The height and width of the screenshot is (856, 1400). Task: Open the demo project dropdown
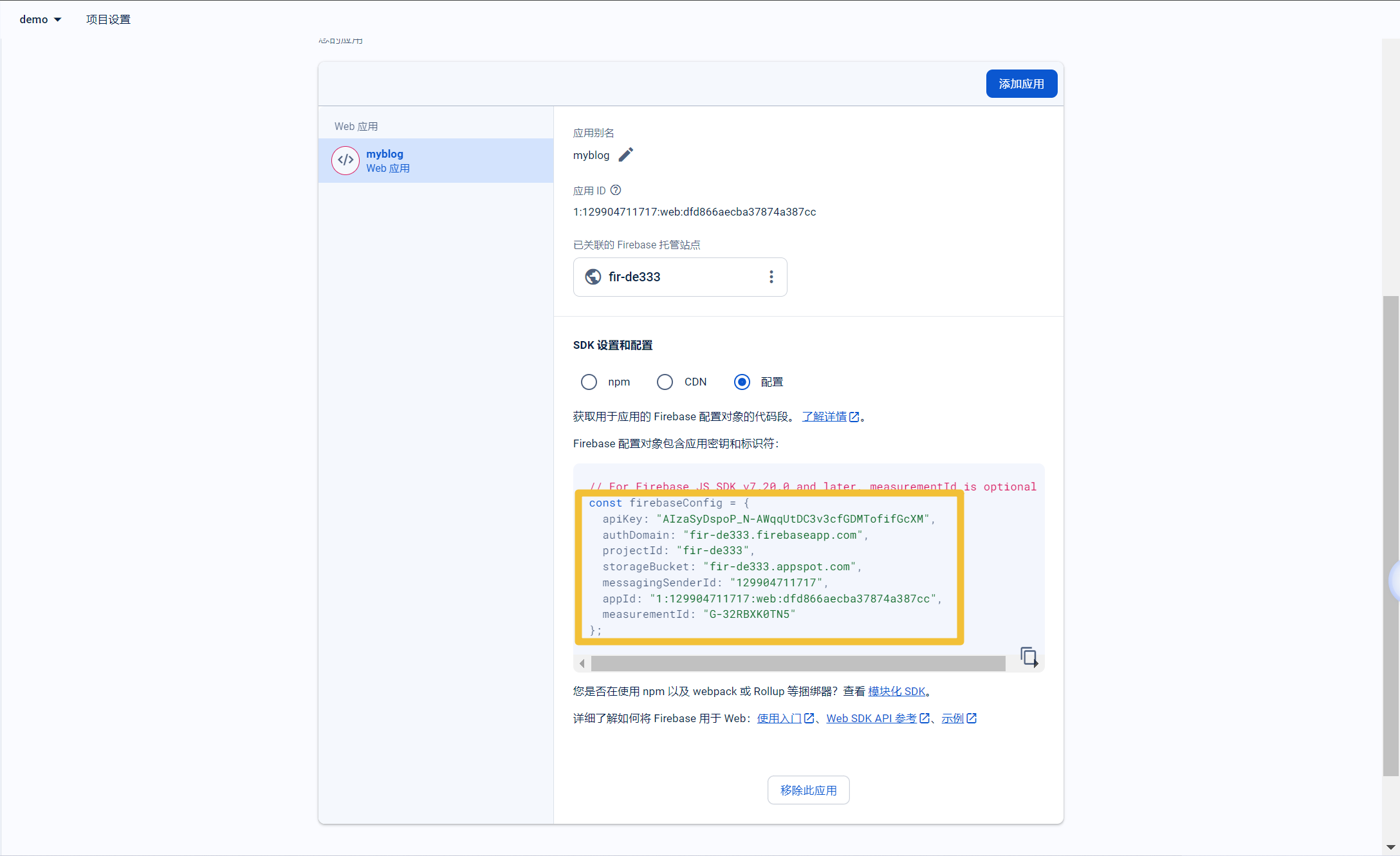coord(41,19)
